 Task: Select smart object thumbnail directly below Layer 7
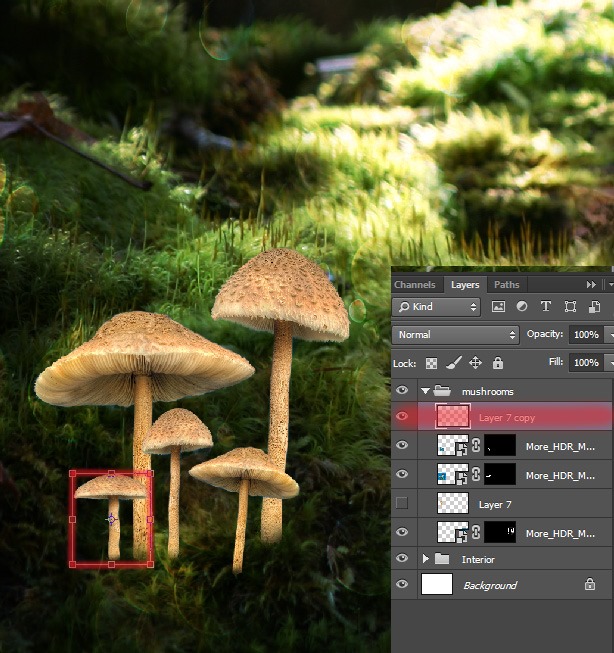click(x=453, y=532)
